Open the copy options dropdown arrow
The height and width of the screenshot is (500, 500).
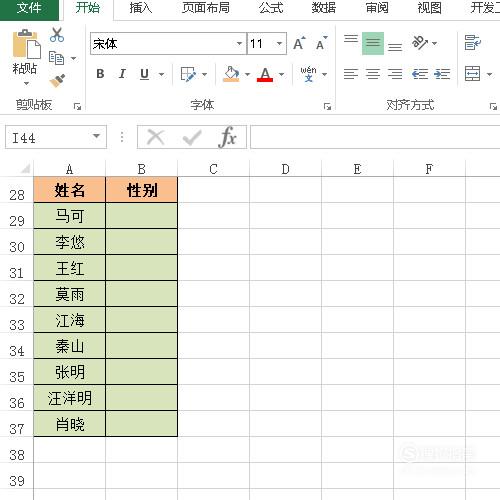coord(73,59)
